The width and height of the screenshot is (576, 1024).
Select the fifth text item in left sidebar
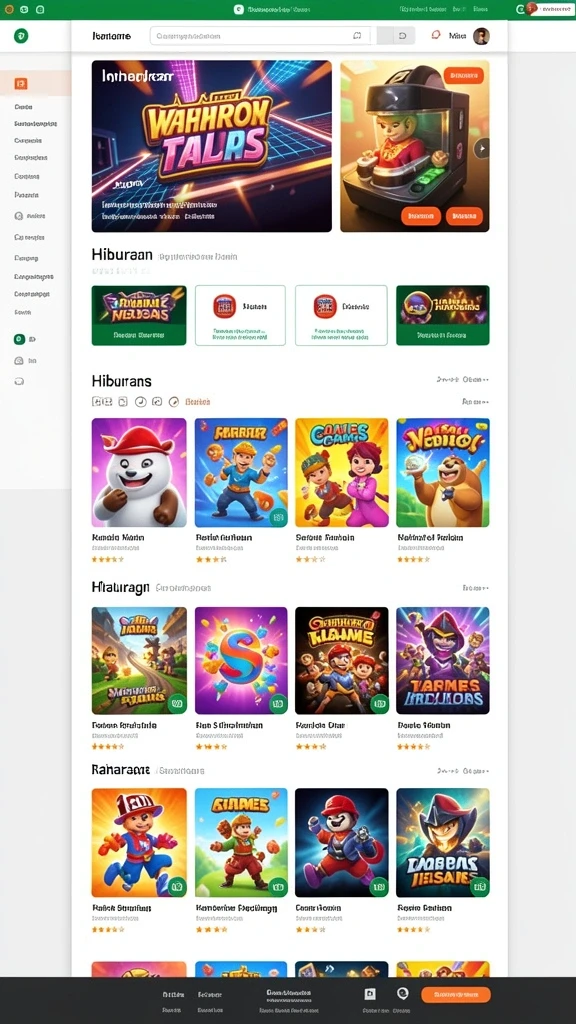(x=27, y=176)
